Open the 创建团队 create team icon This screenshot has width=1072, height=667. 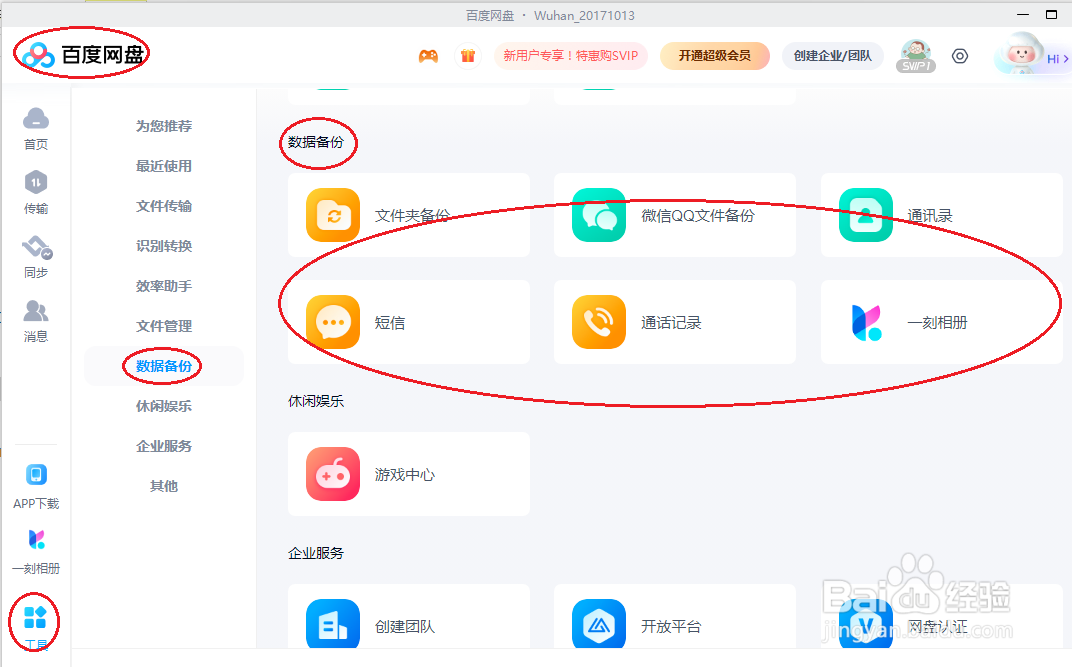(333, 623)
